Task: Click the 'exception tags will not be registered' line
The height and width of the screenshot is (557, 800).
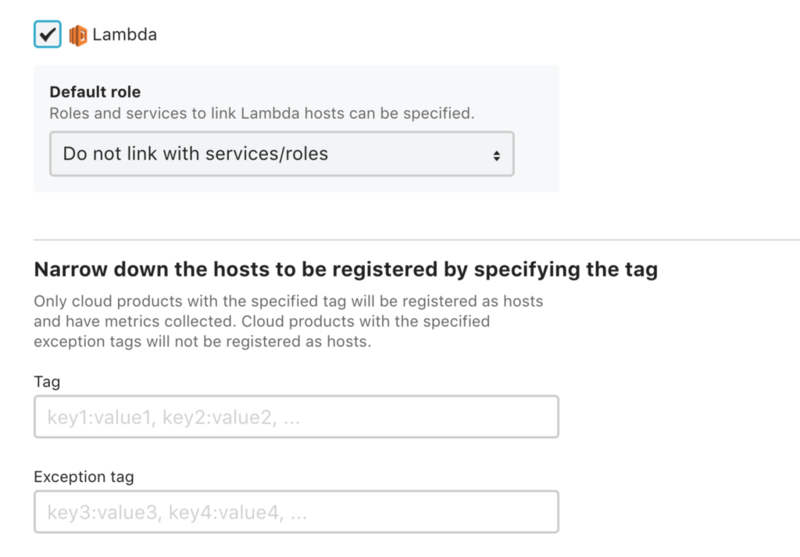Action: pyautogui.click(x=202, y=341)
